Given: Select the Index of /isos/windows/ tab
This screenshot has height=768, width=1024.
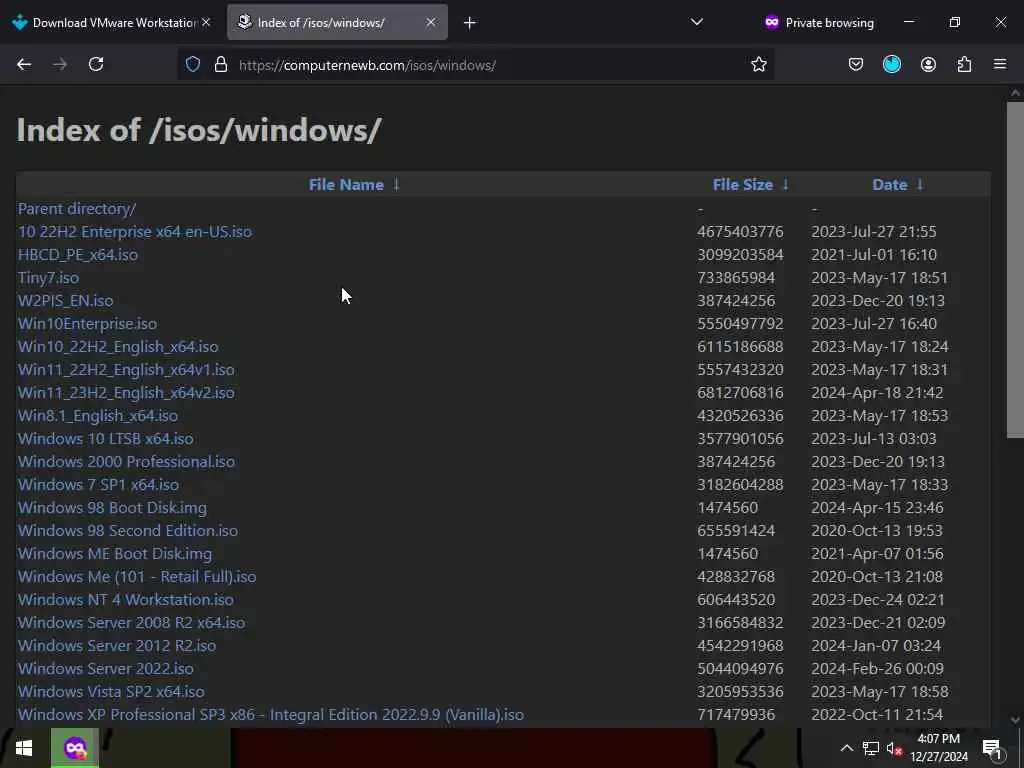Looking at the screenshot, I should [337, 22].
